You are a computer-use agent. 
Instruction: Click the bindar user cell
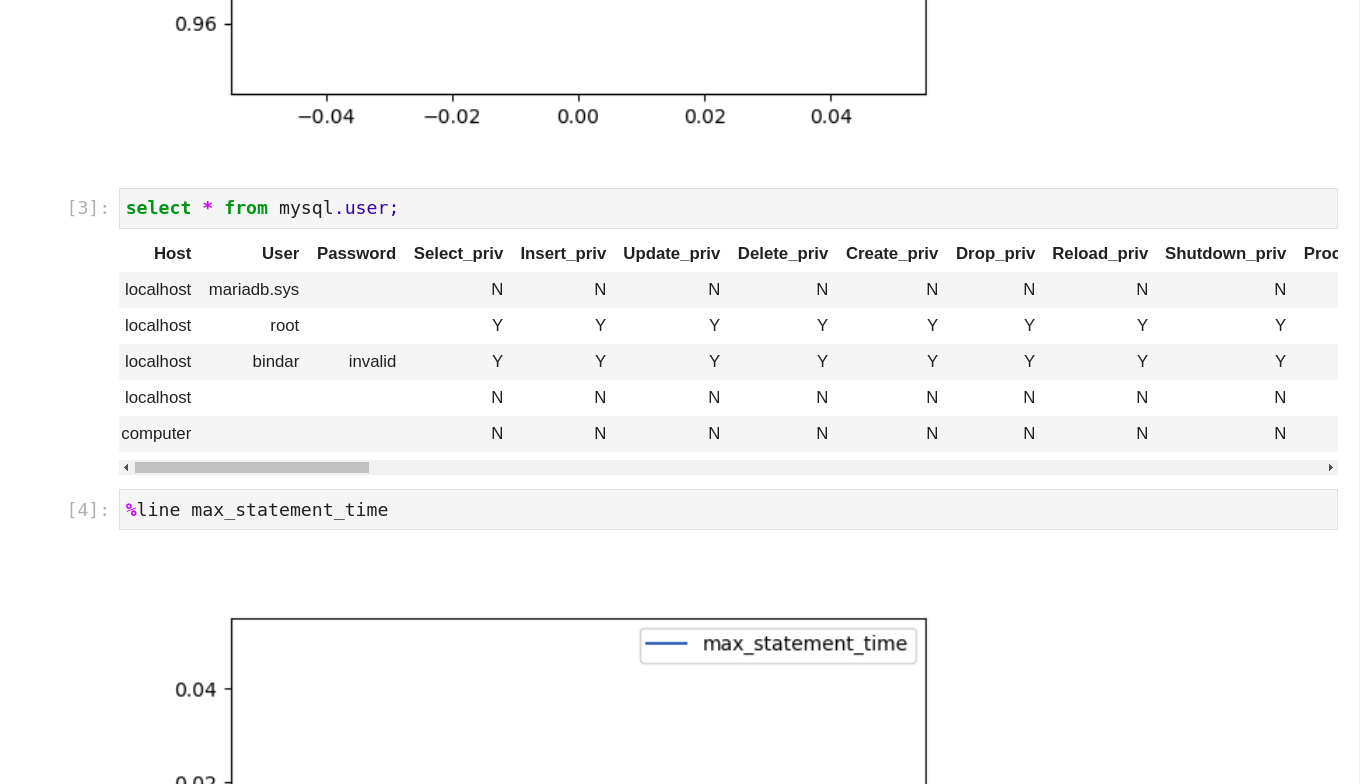click(275, 362)
